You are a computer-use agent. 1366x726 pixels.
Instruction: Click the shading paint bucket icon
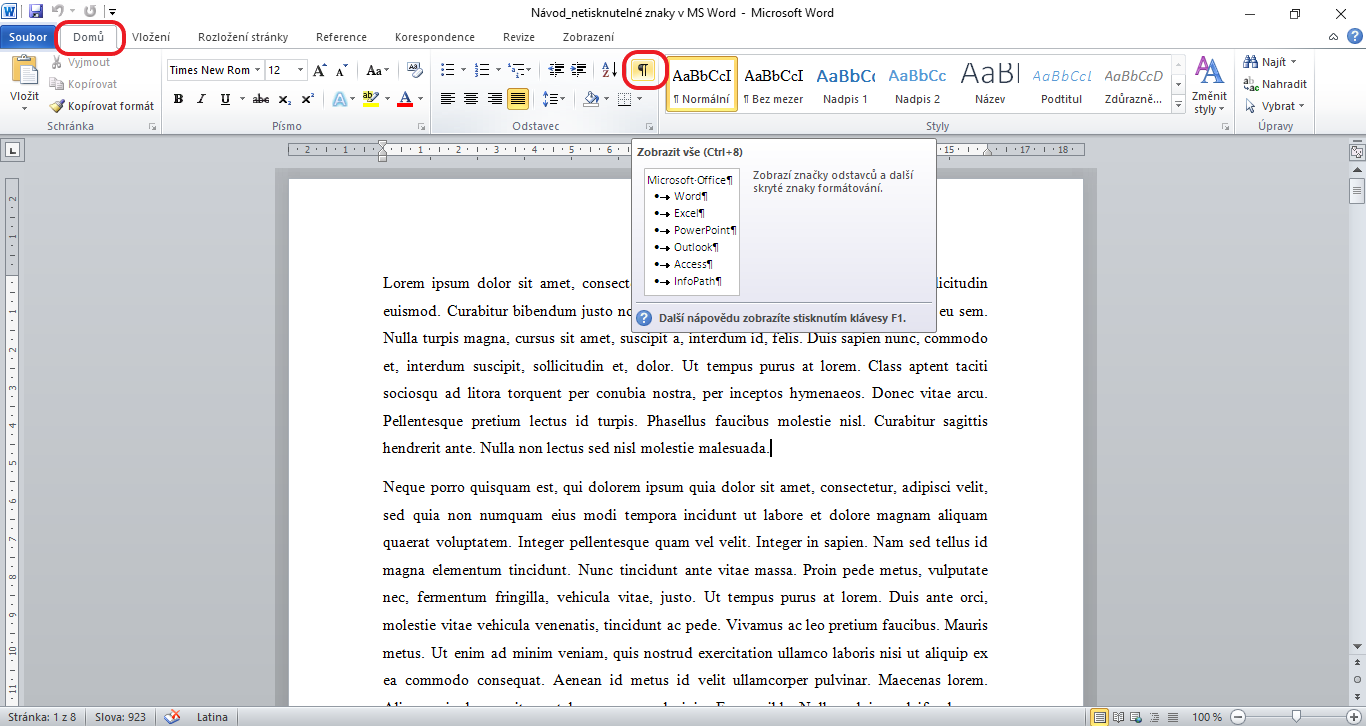tap(590, 99)
